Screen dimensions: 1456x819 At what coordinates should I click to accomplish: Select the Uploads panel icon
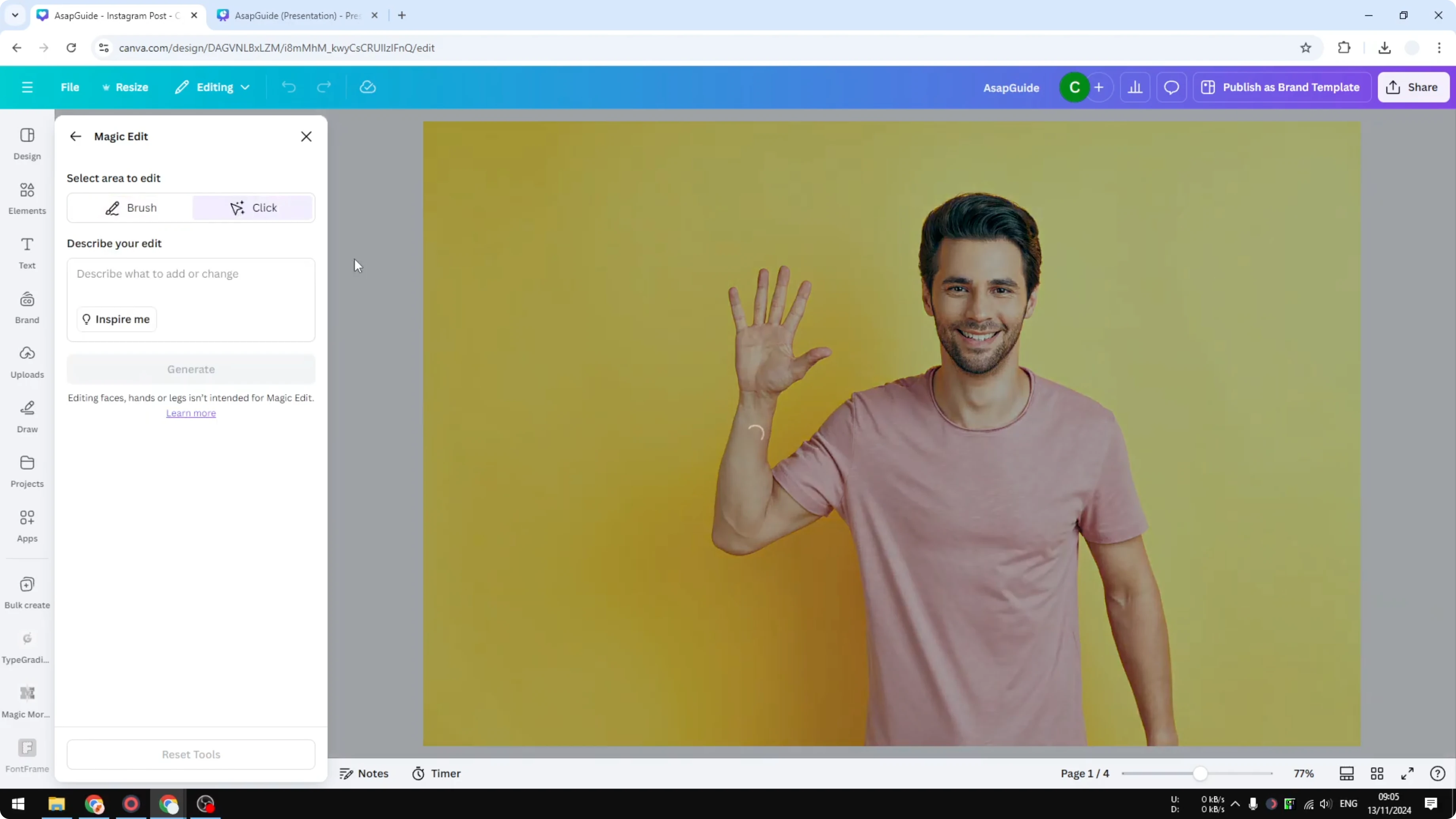pyautogui.click(x=27, y=361)
